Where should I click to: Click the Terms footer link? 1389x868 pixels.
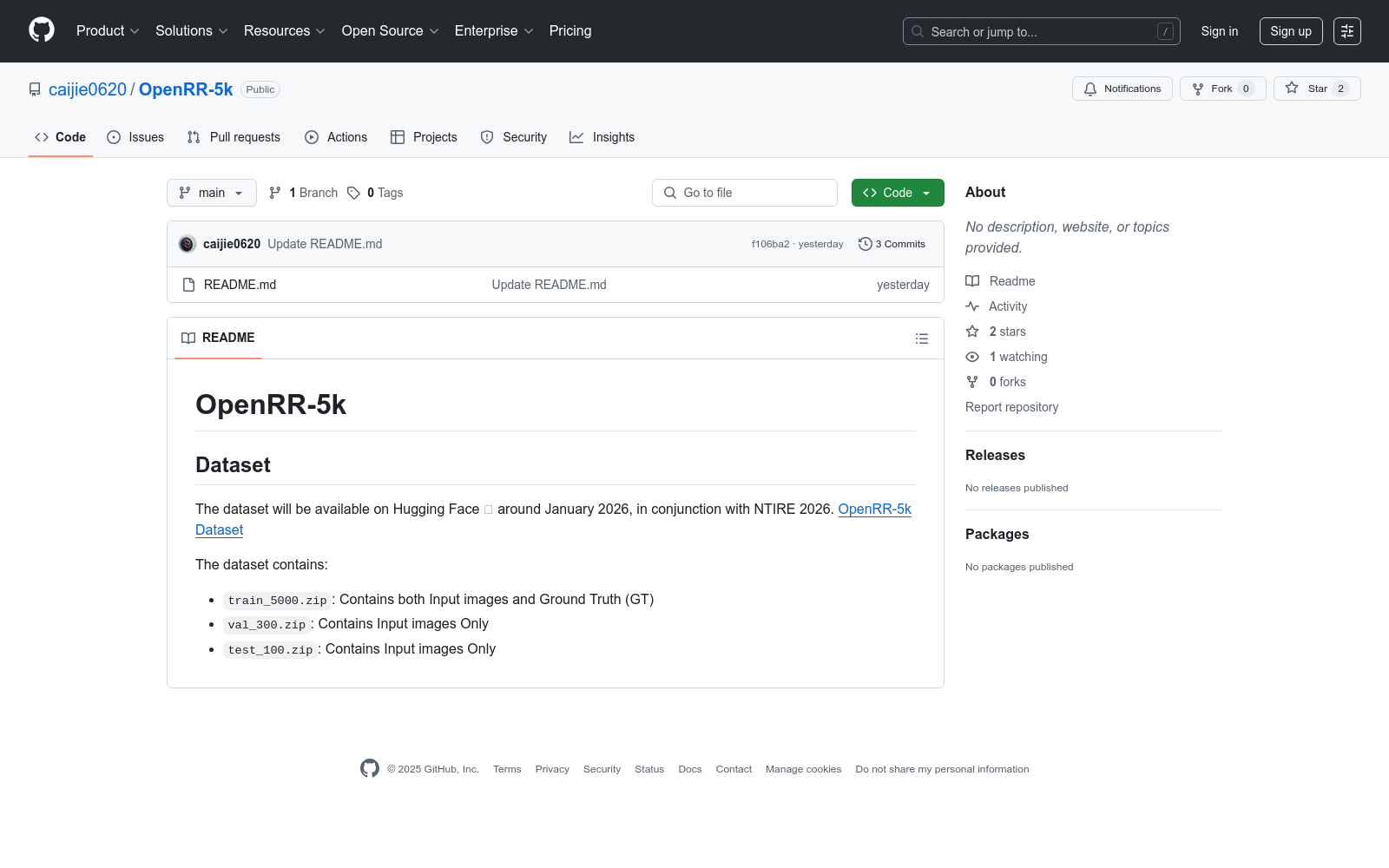pyautogui.click(x=507, y=769)
